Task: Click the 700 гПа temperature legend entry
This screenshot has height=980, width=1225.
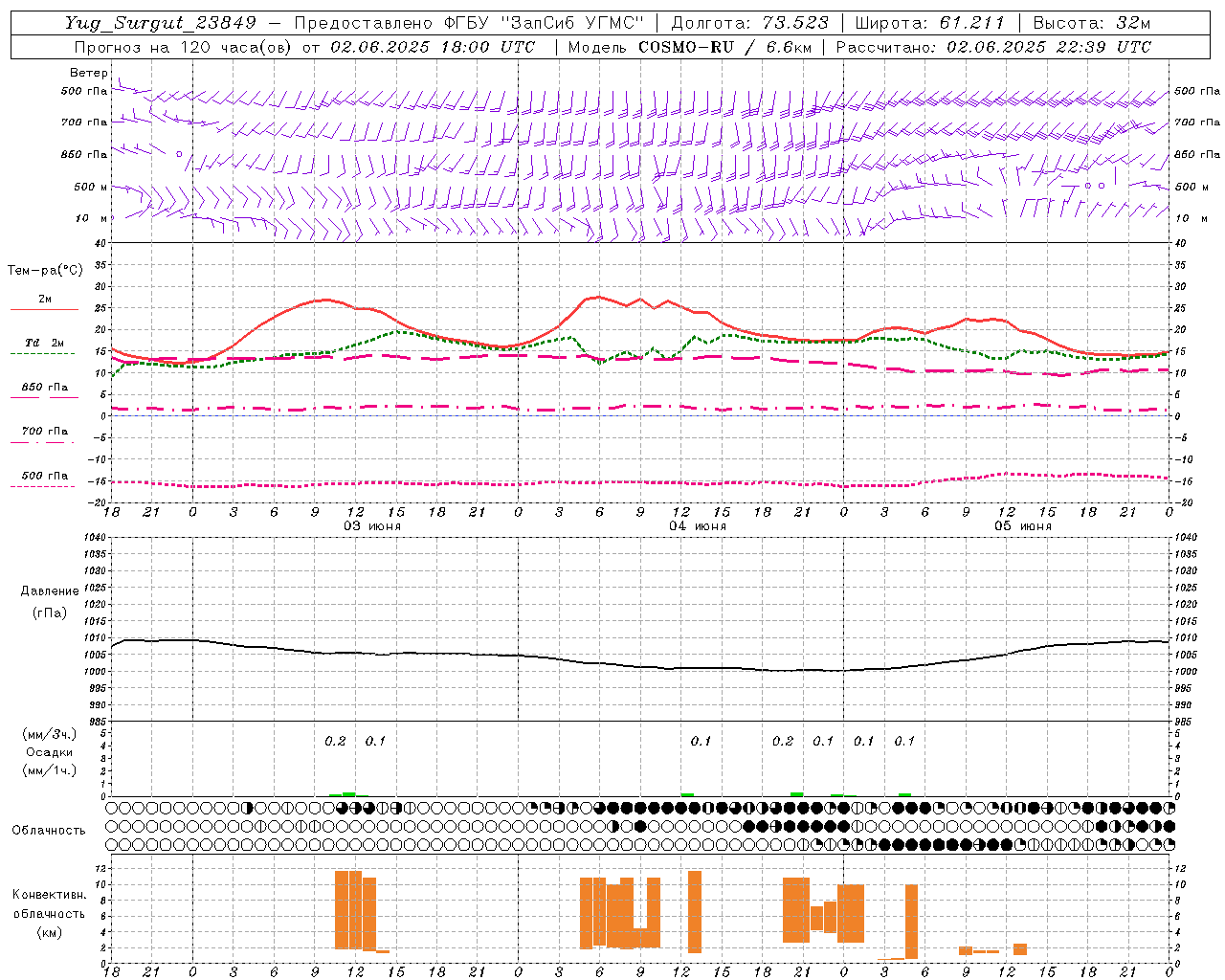Action: tap(44, 435)
